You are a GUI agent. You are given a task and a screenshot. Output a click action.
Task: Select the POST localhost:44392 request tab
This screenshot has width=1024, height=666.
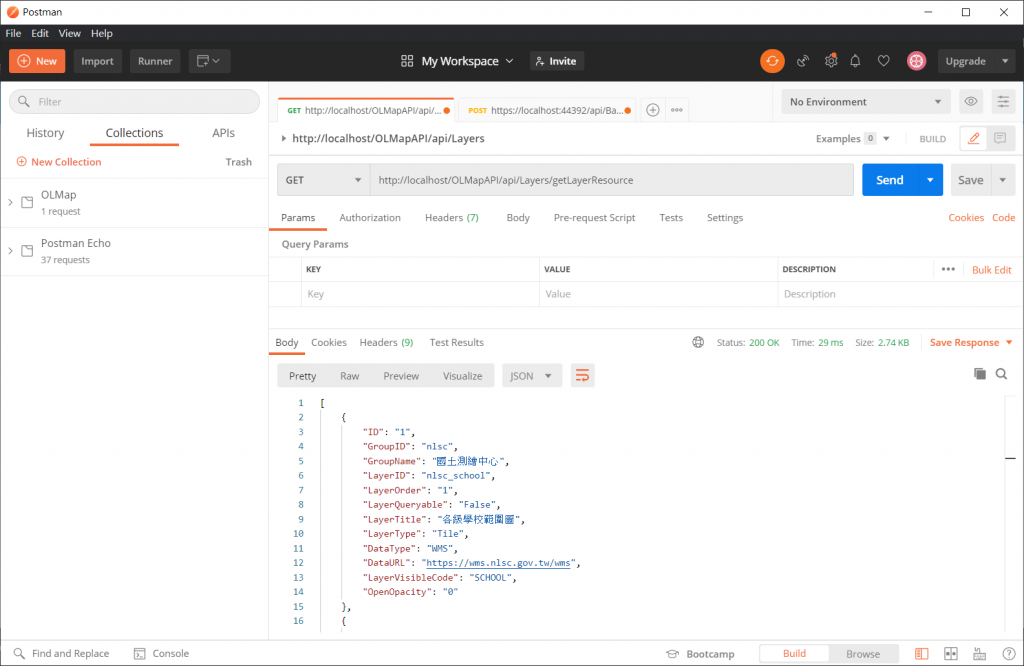[546, 110]
